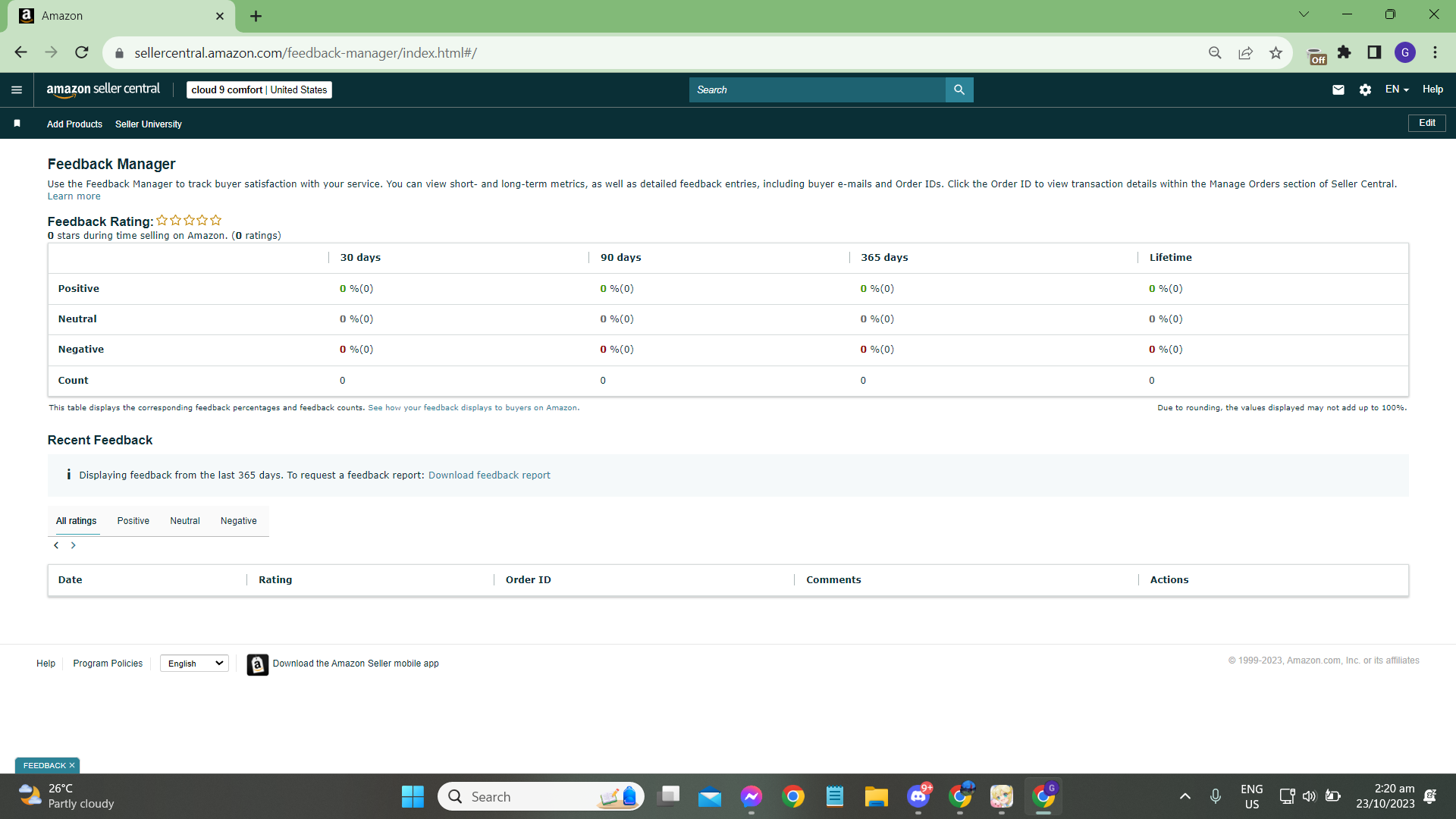Switch to the Neutral tab

[x=185, y=521]
